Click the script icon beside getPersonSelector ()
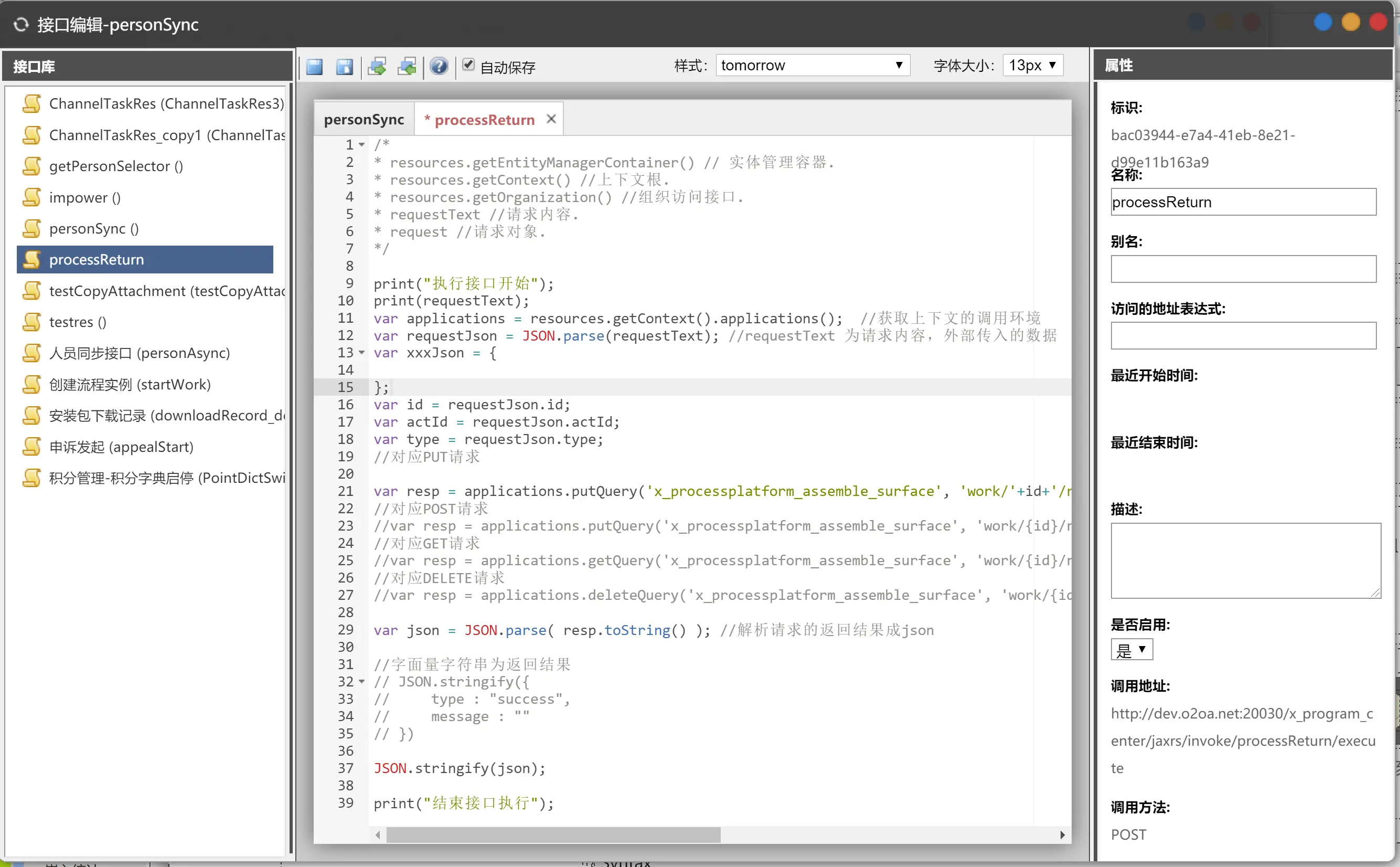Image resolution: width=1400 pixels, height=867 pixels. point(32,166)
